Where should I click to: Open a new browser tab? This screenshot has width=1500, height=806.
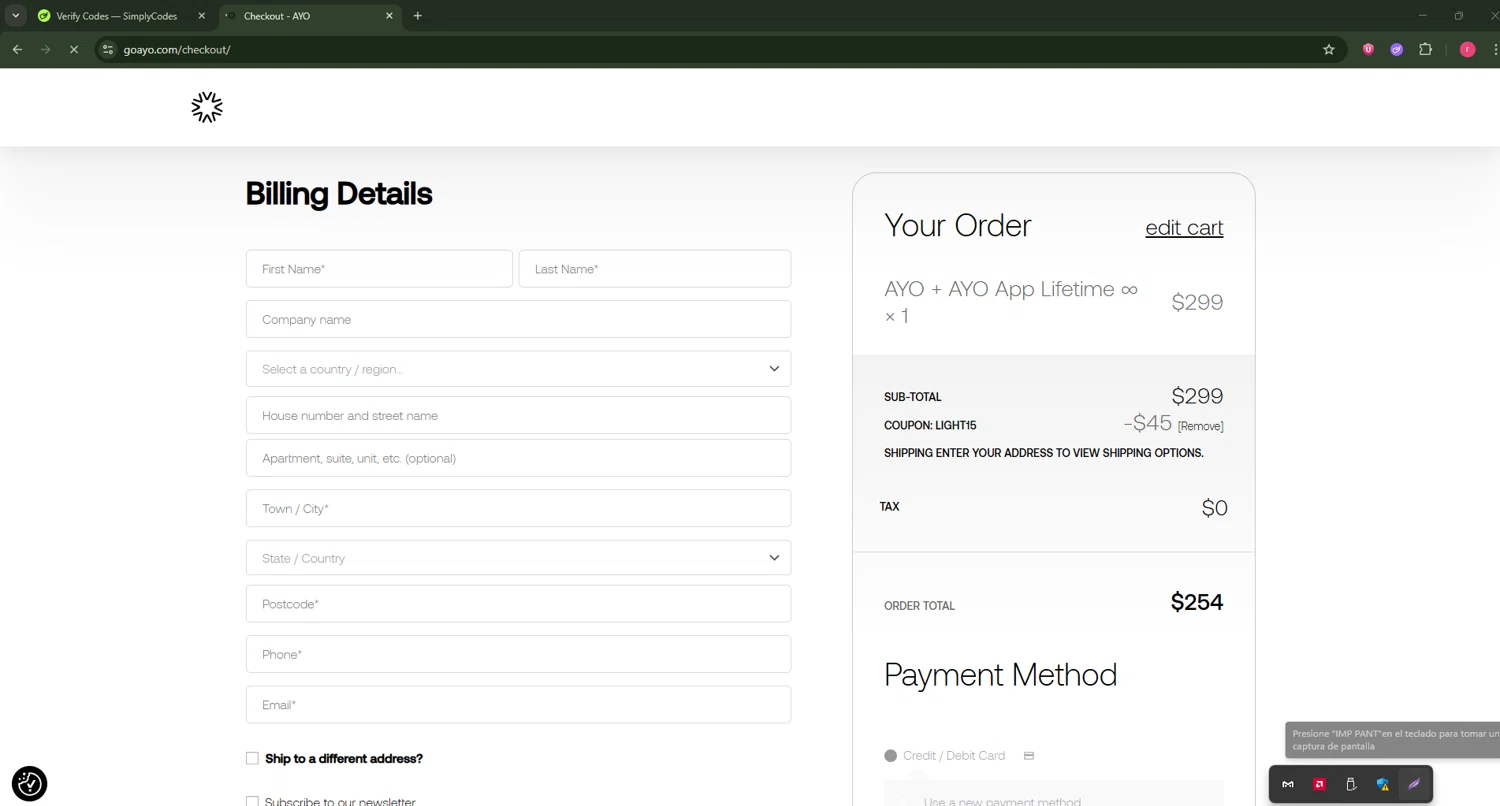coord(418,16)
